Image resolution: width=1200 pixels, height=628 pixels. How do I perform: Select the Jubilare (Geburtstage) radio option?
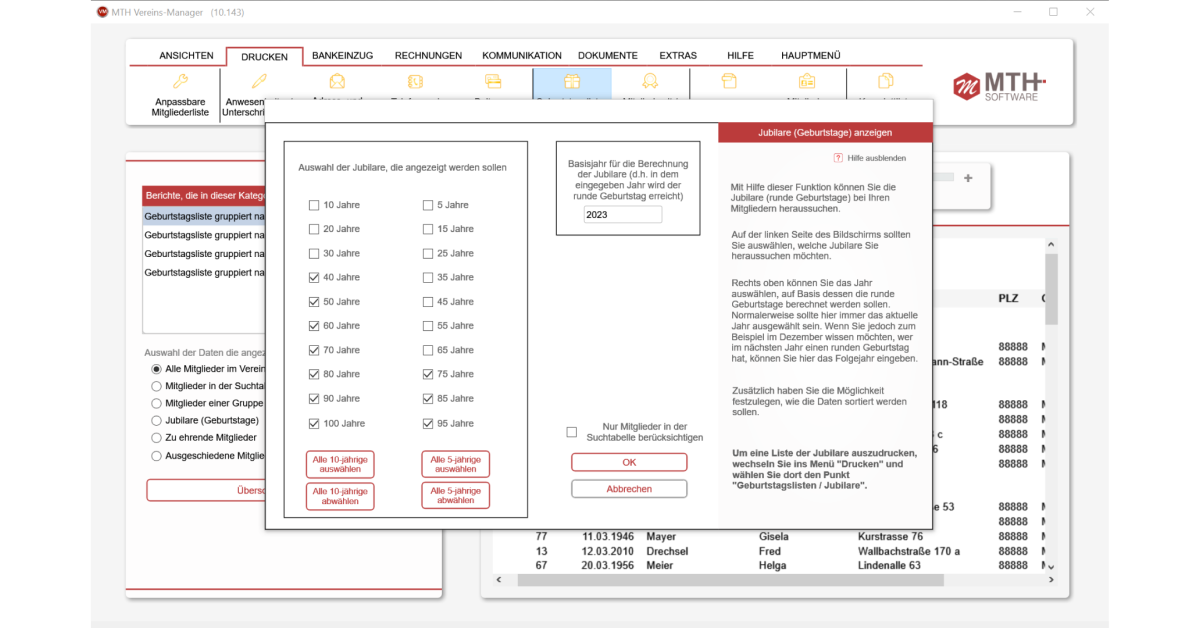(156, 421)
